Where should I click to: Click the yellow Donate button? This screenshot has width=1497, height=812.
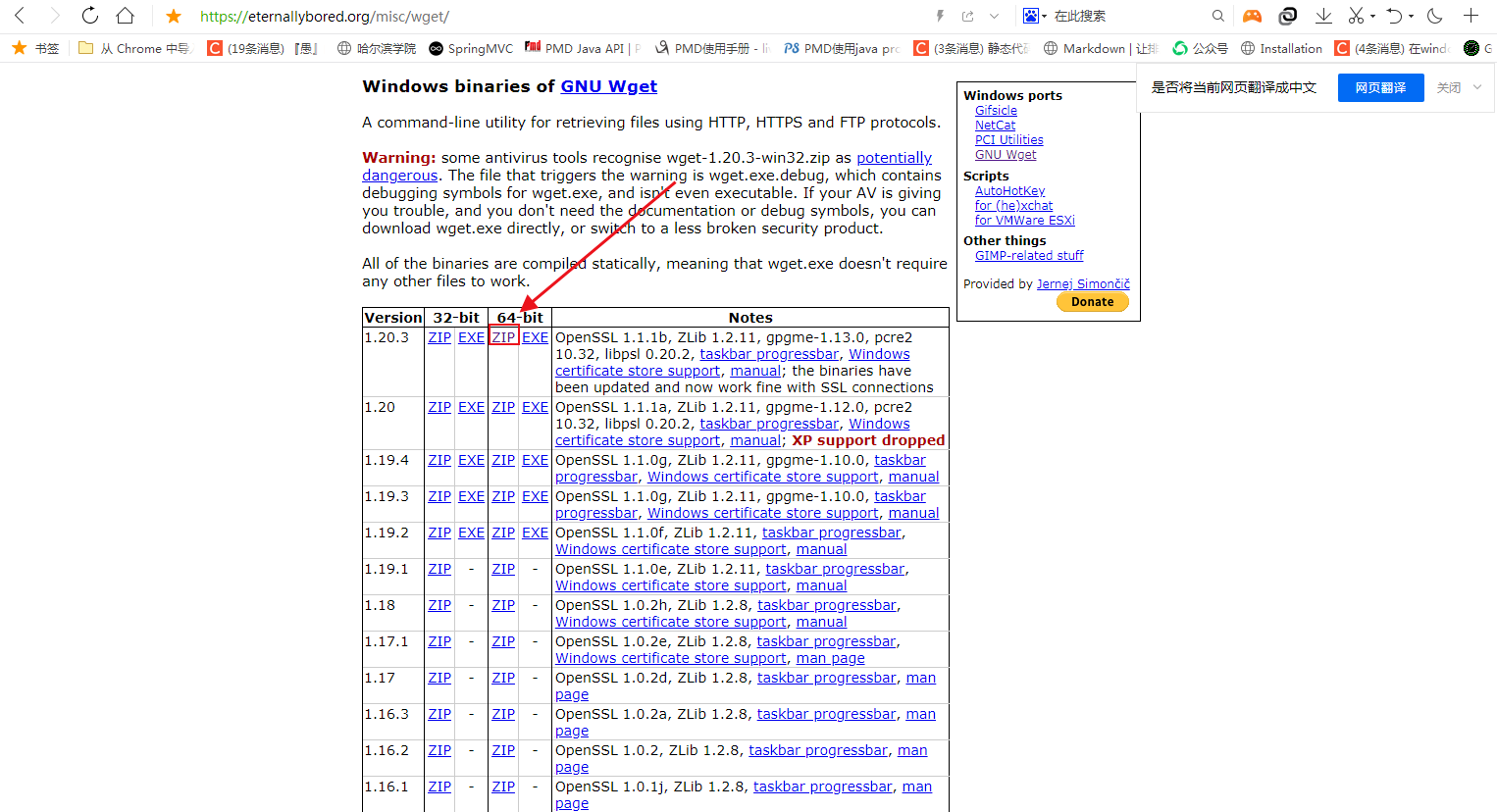(x=1092, y=302)
